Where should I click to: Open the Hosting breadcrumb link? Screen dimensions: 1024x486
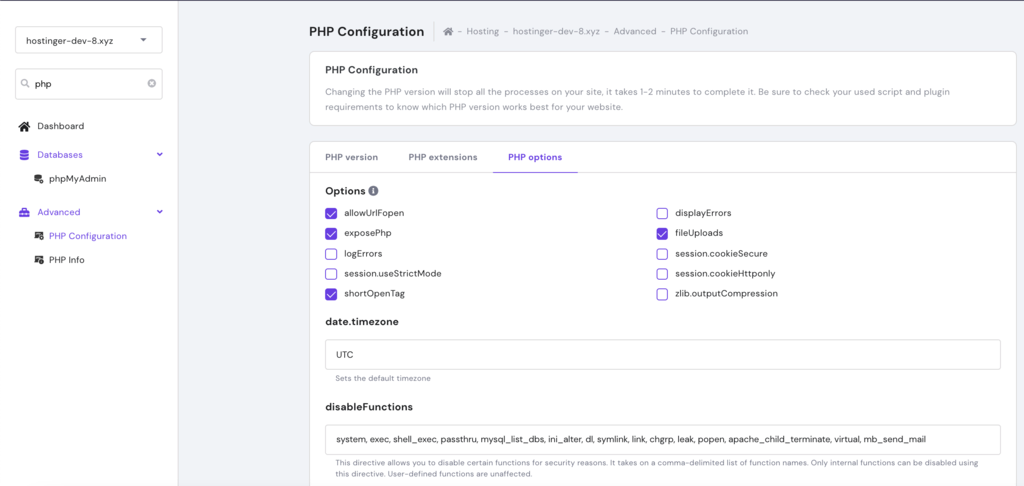[x=483, y=31]
